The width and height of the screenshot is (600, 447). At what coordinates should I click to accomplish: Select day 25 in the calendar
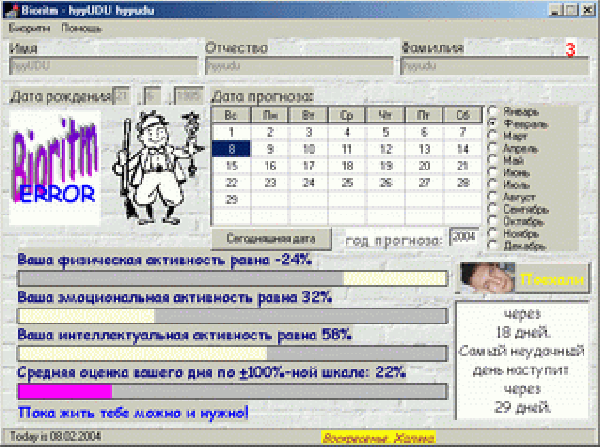click(347, 183)
